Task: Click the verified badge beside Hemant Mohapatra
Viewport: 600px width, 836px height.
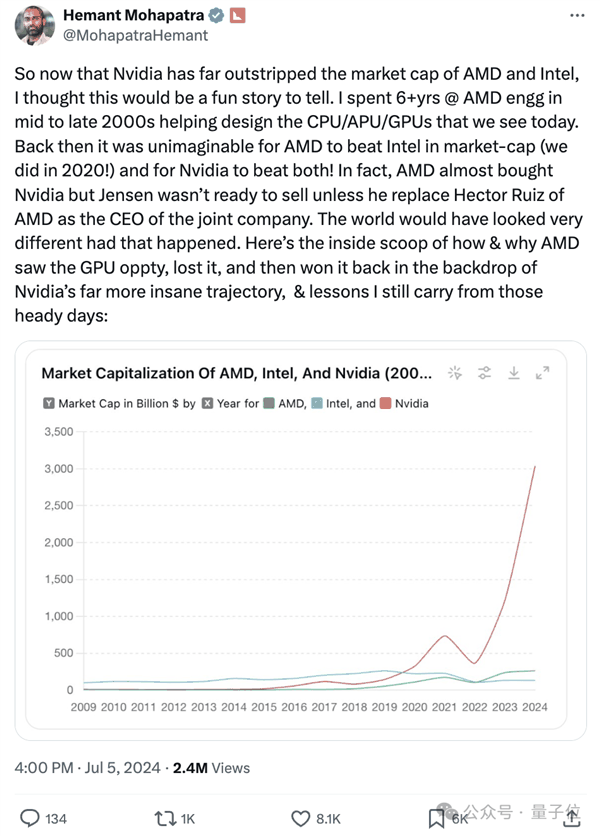Action: (214, 16)
